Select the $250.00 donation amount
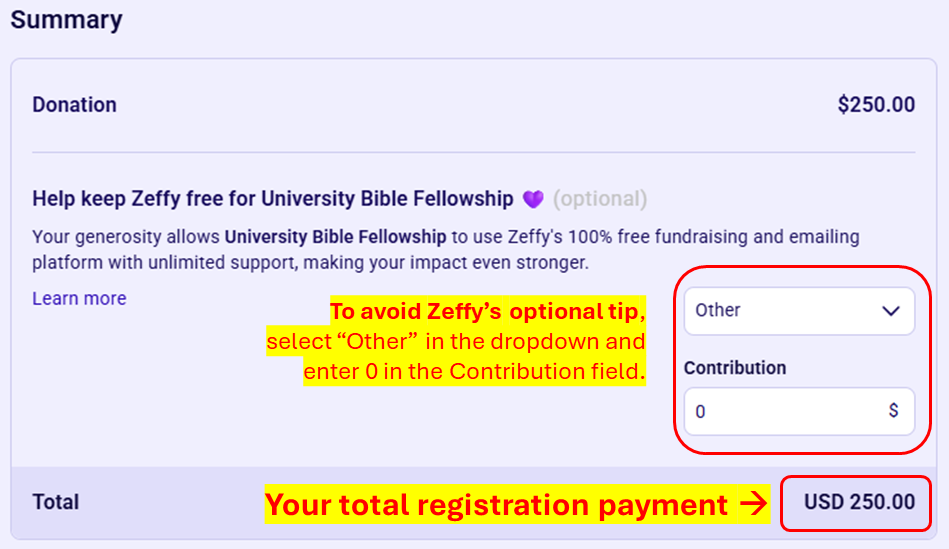The height and width of the screenshot is (549, 949). click(x=876, y=104)
